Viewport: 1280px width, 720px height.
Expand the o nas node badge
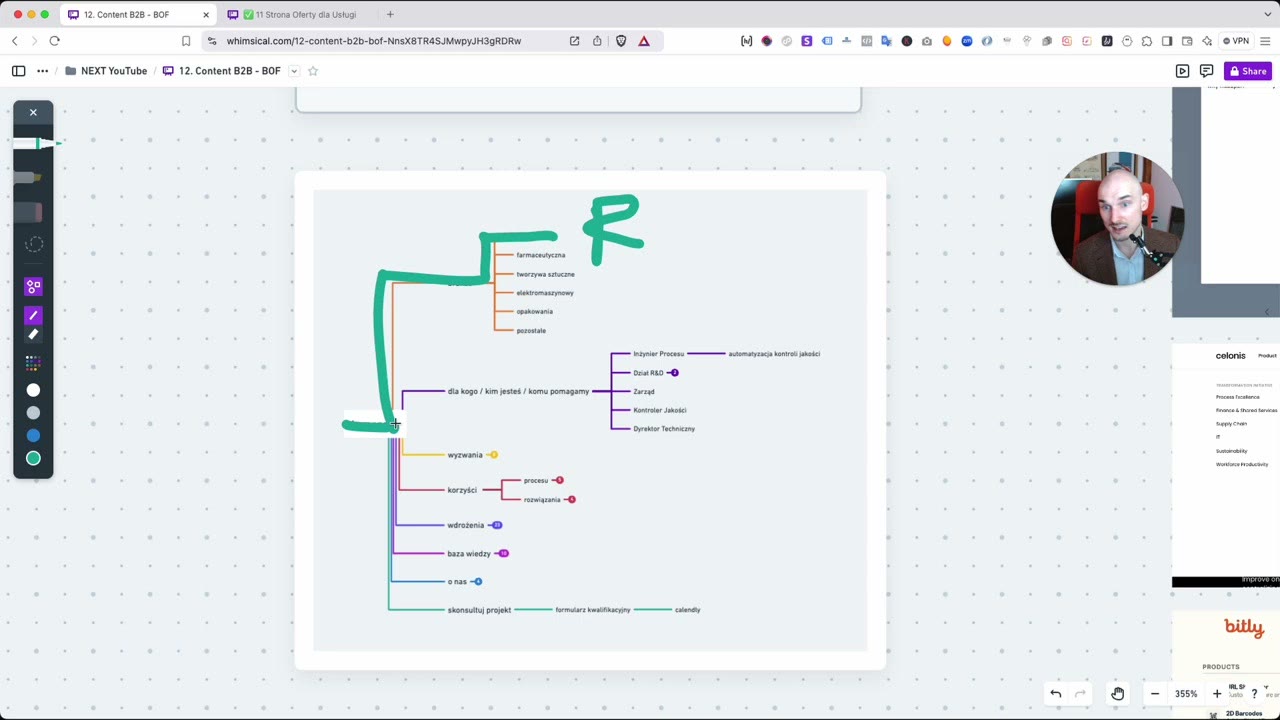pyautogui.click(x=478, y=581)
